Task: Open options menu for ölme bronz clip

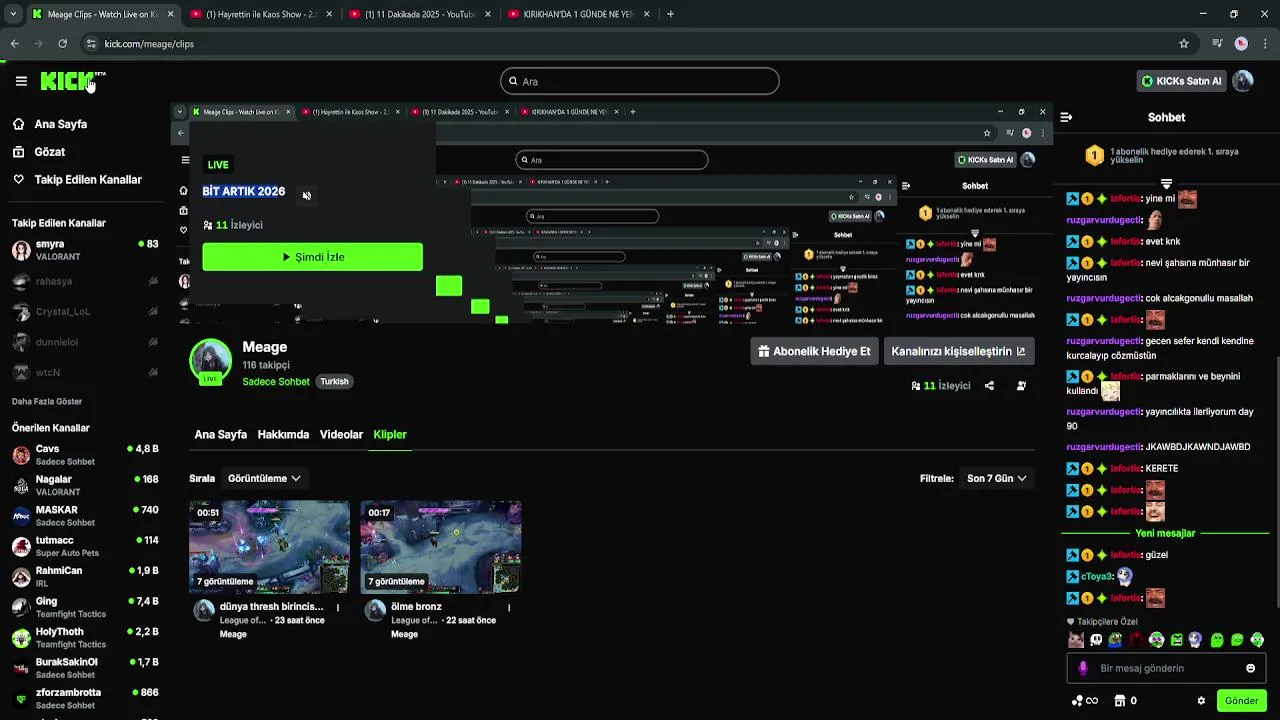Action: point(509,607)
